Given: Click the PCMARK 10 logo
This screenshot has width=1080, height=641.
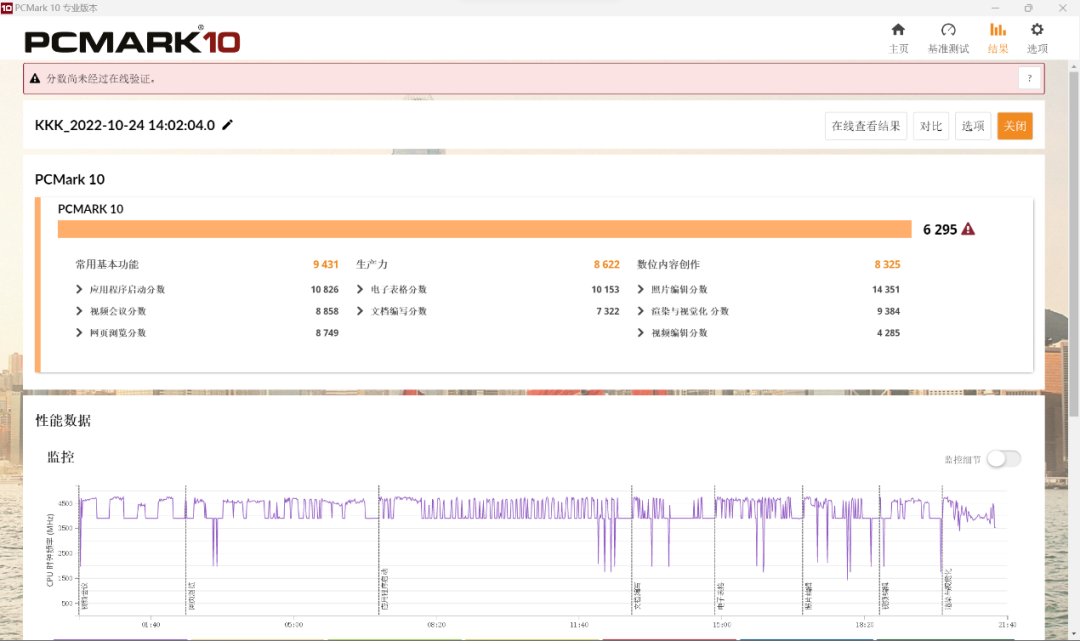Looking at the screenshot, I should (x=132, y=41).
